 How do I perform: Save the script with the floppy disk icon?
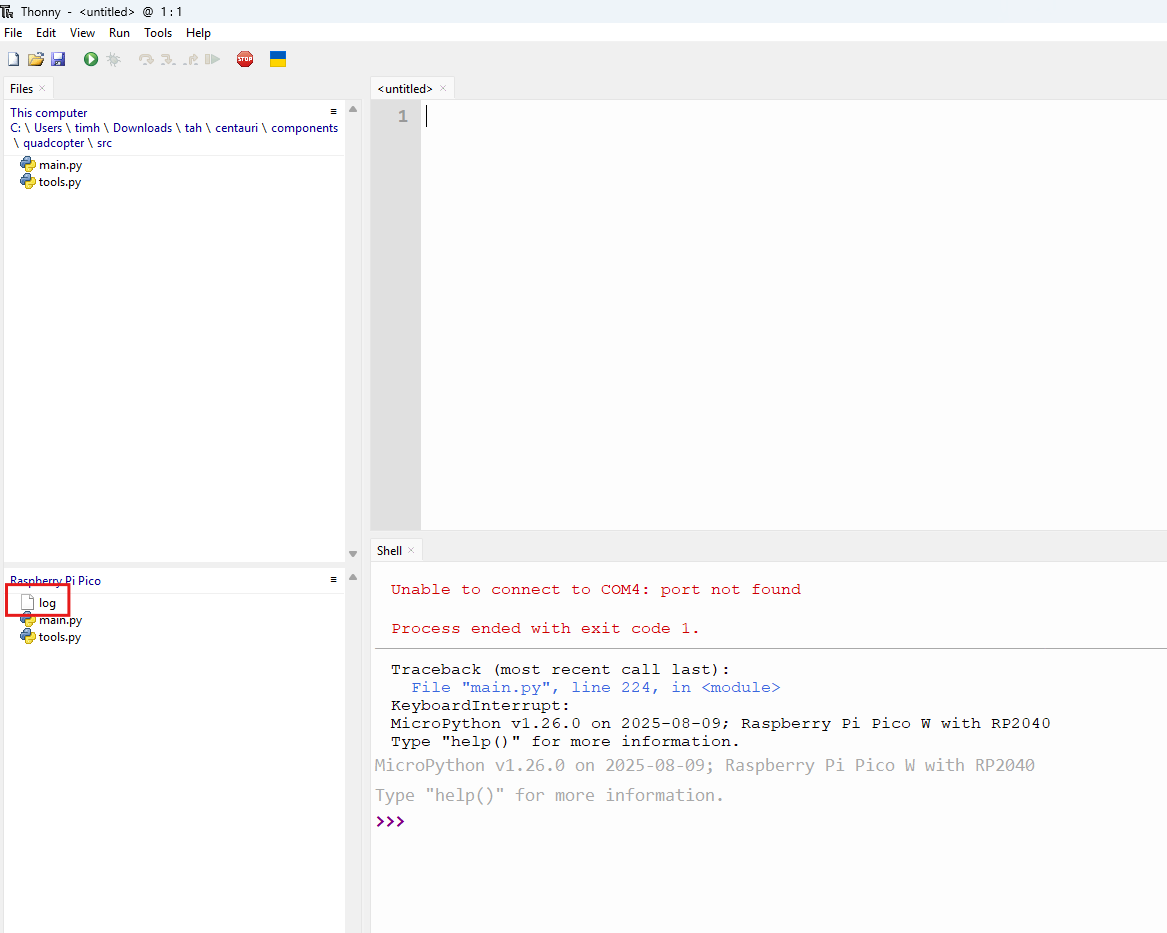point(58,60)
